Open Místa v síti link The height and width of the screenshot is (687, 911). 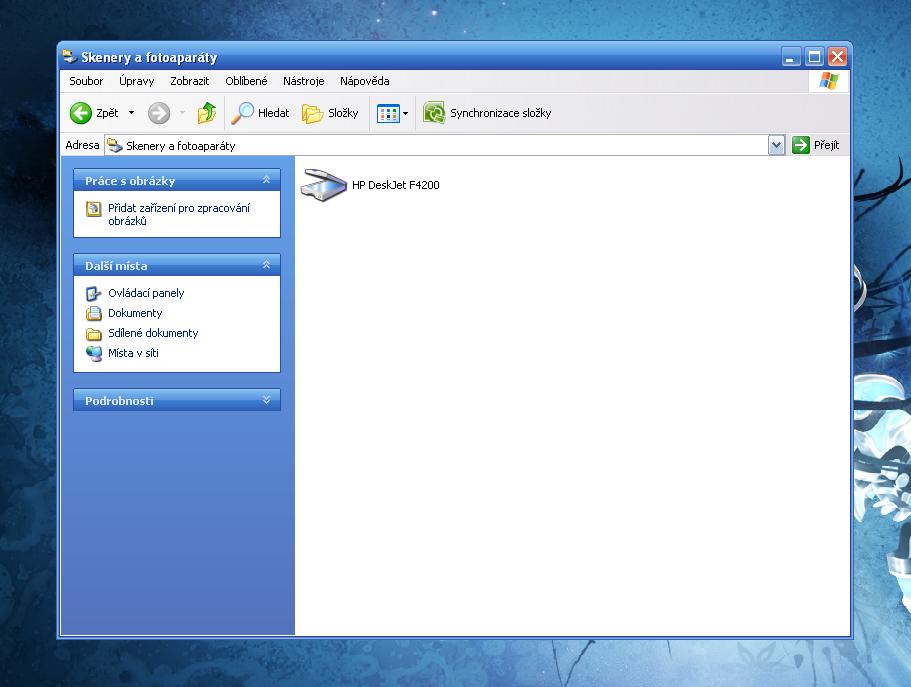click(x=133, y=353)
